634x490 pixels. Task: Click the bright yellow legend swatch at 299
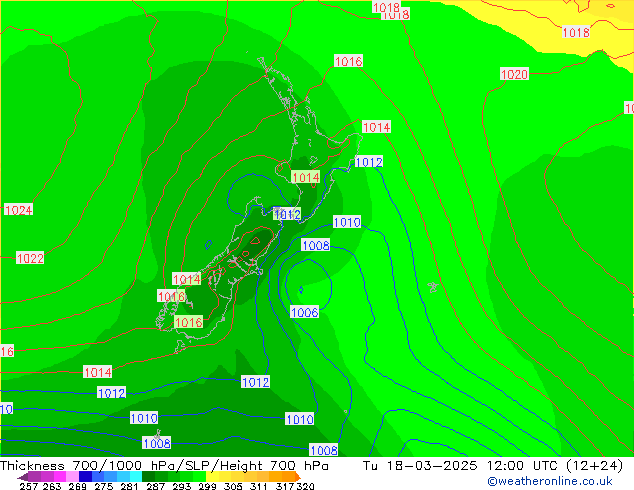(x=212, y=477)
